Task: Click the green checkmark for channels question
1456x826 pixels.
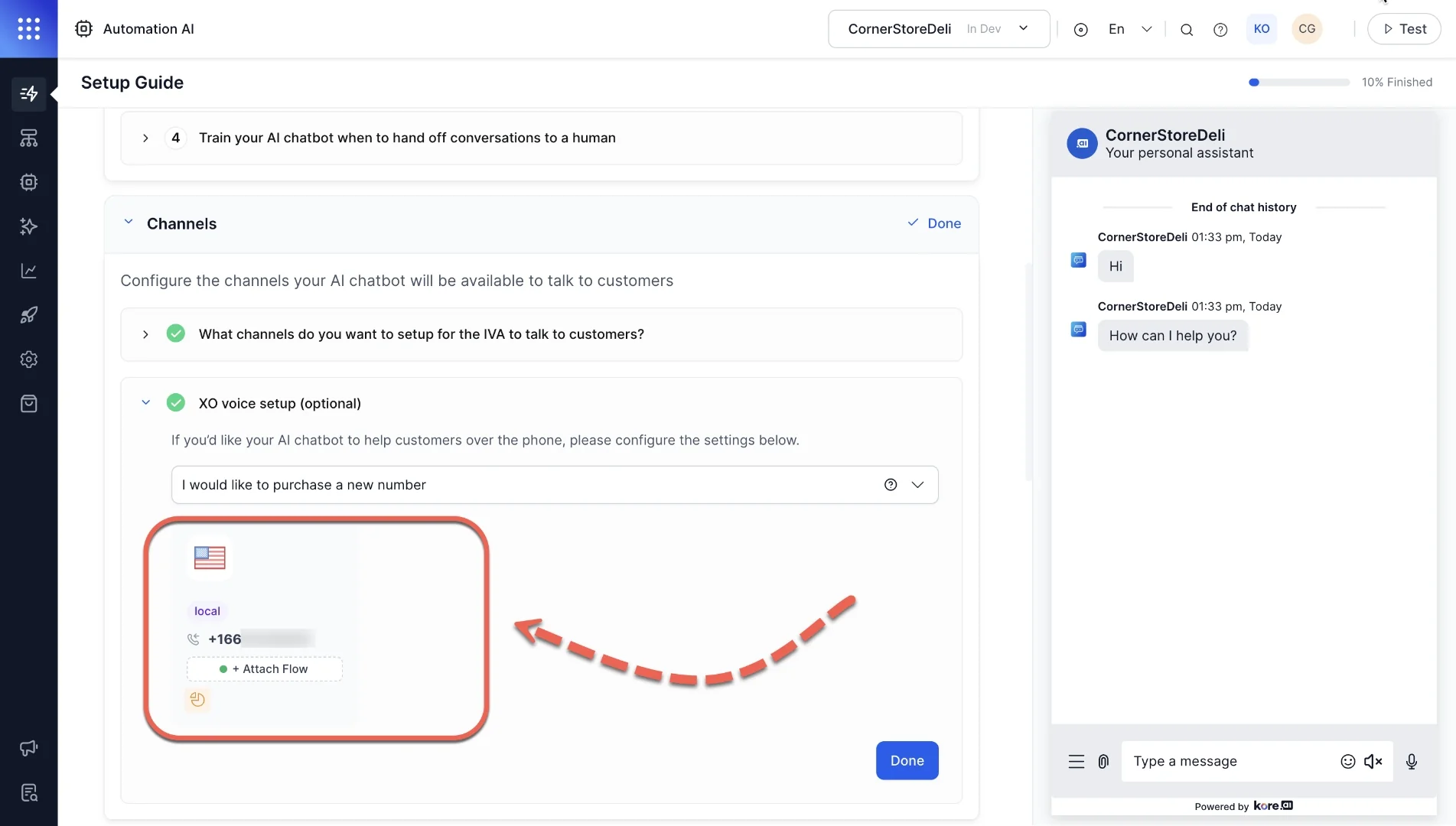Action: coord(176,333)
